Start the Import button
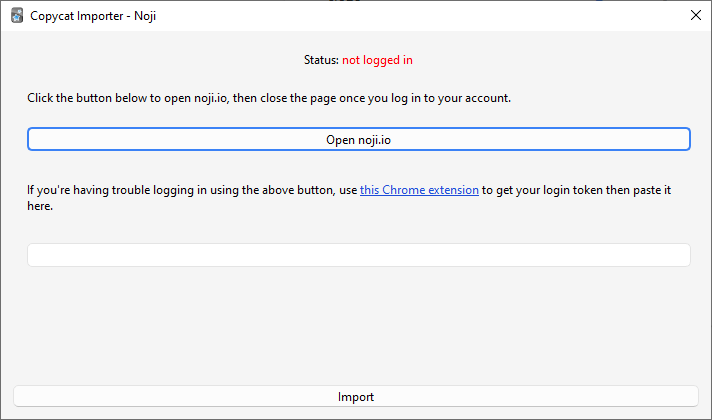Screen dimensions: 712x420 [x=356, y=396]
